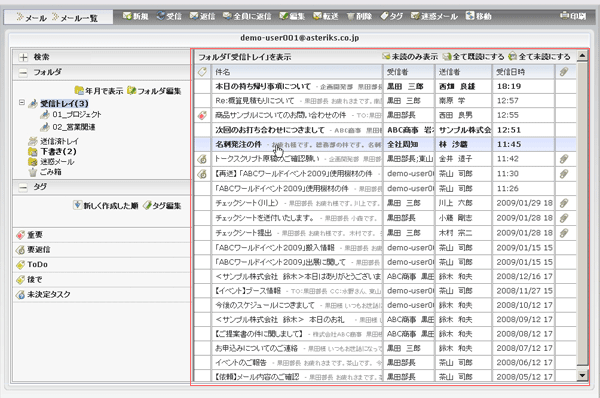Collapse the タグ section
This screenshot has height=398, width=600.
coord(23,187)
